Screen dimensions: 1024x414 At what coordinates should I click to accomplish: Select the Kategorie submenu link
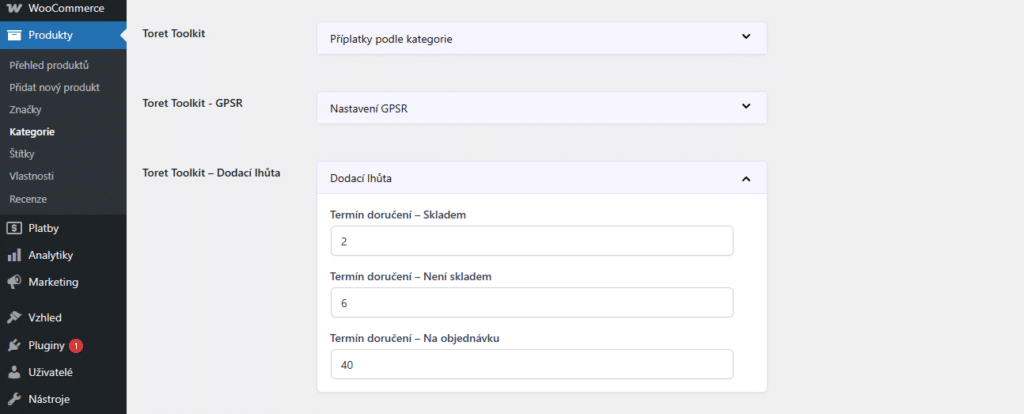pyautogui.click(x=32, y=132)
